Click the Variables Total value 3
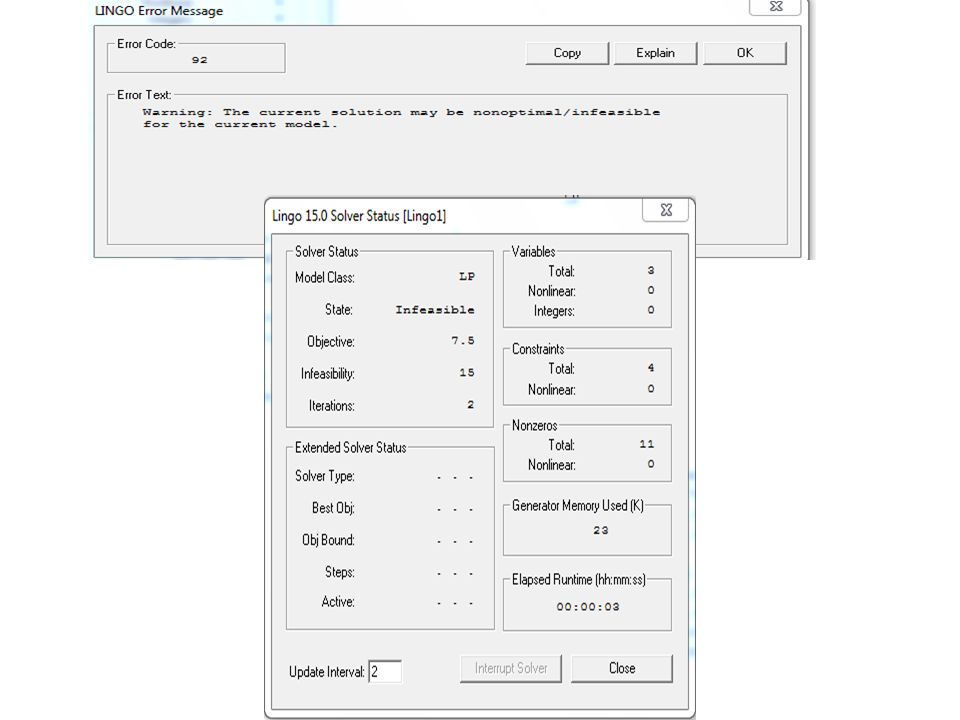Image resolution: width=960 pixels, height=720 pixels. pyautogui.click(x=651, y=270)
